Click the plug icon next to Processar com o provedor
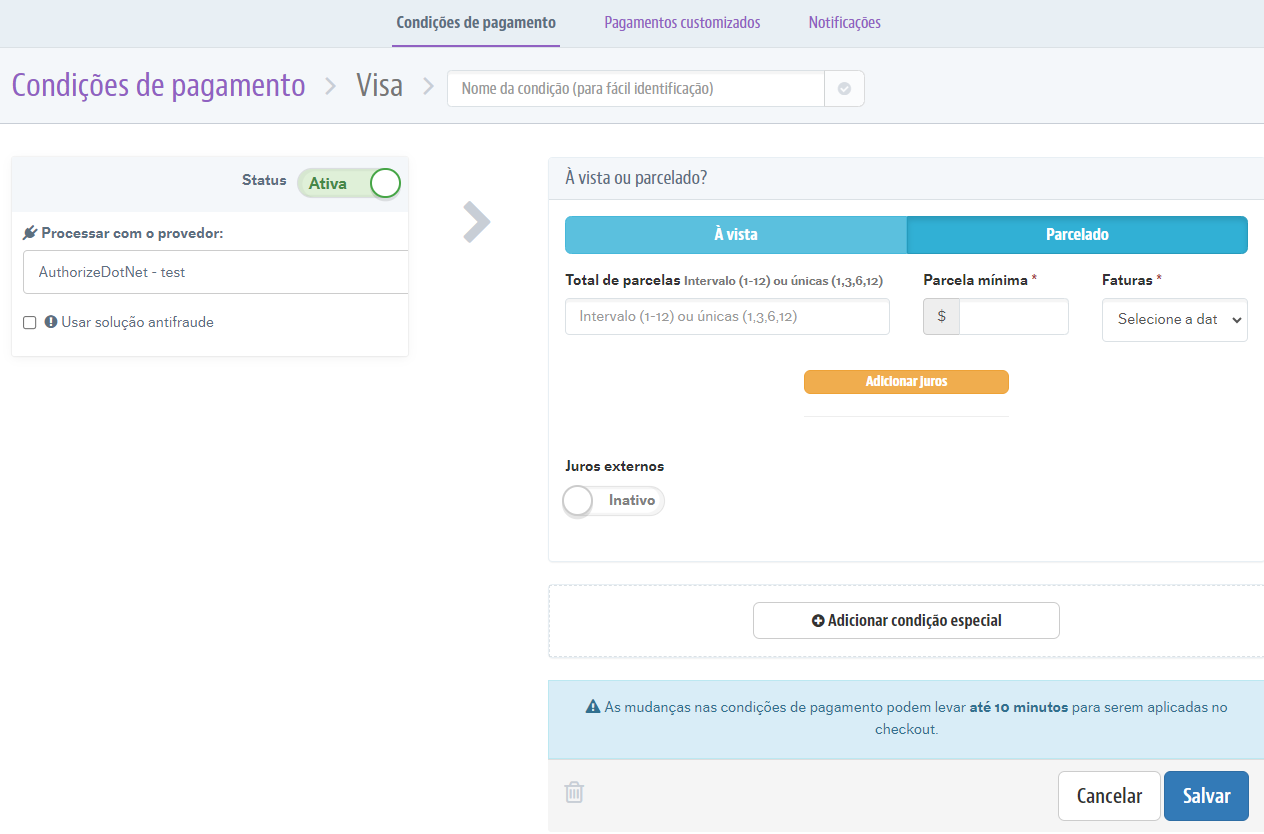Viewport: 1264px width, 834px height. [x=30, y=231]
